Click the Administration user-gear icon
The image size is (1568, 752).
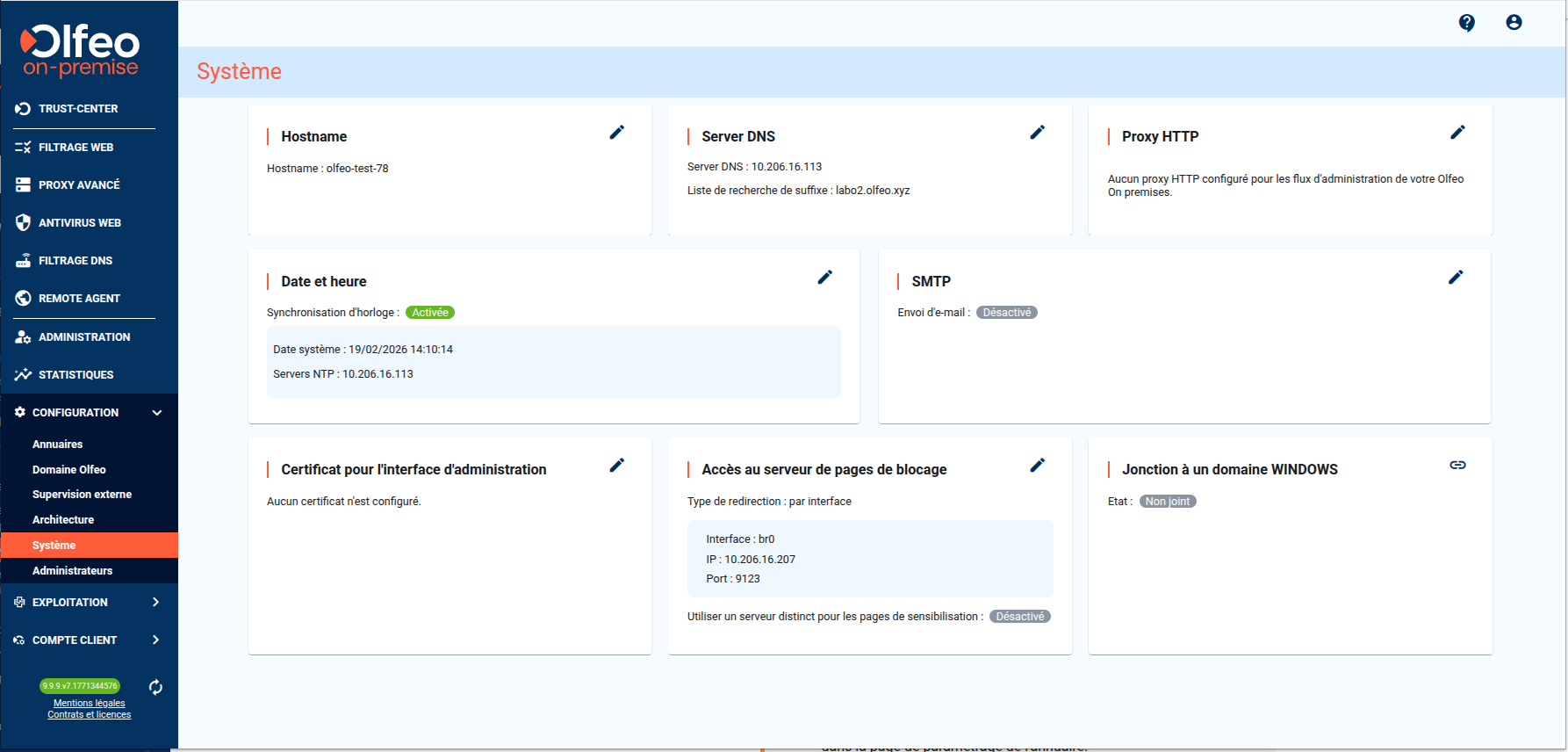pyautogui.click(x=23, y=337)
